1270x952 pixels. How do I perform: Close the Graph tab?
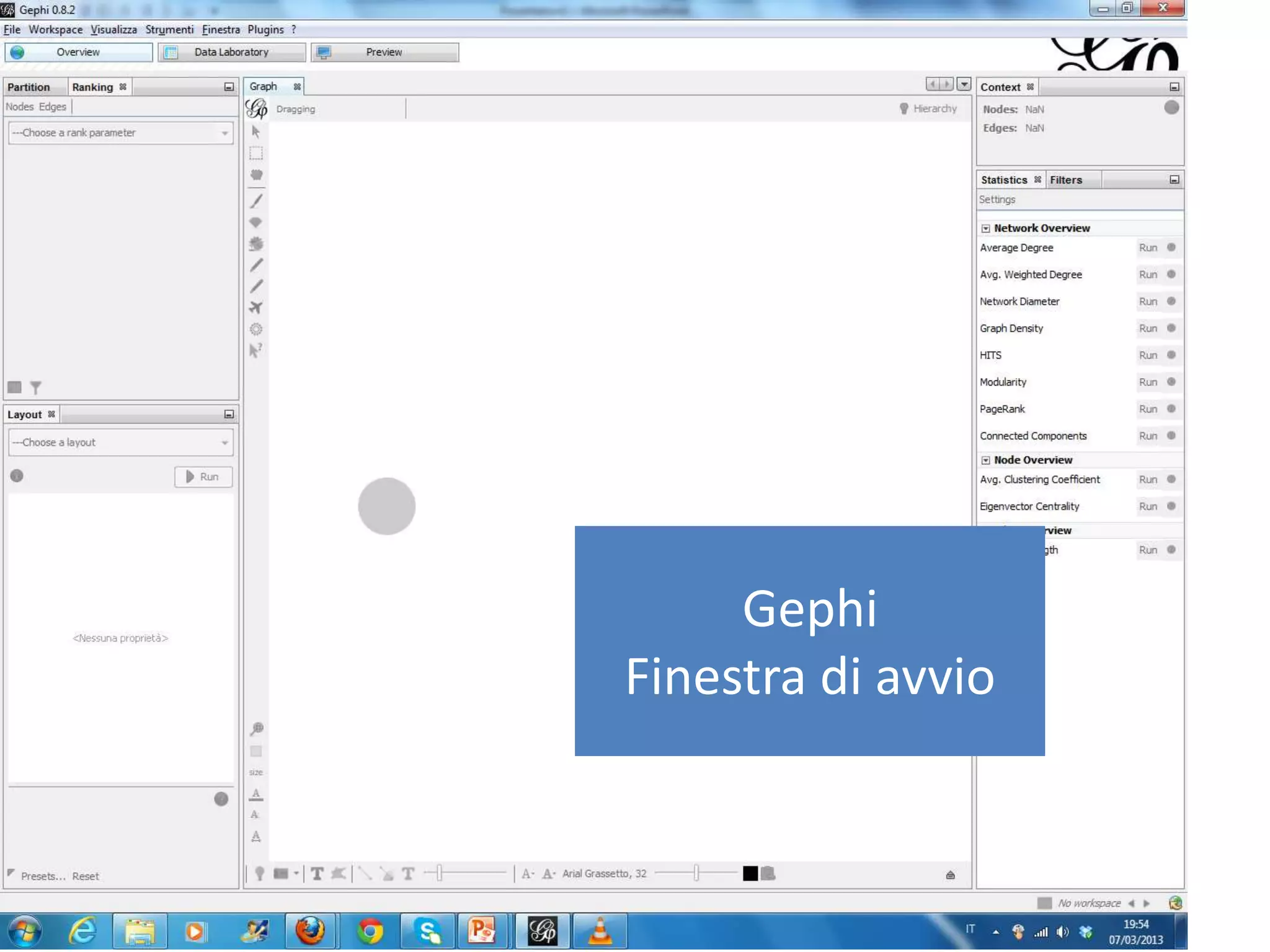coord(298,87)
